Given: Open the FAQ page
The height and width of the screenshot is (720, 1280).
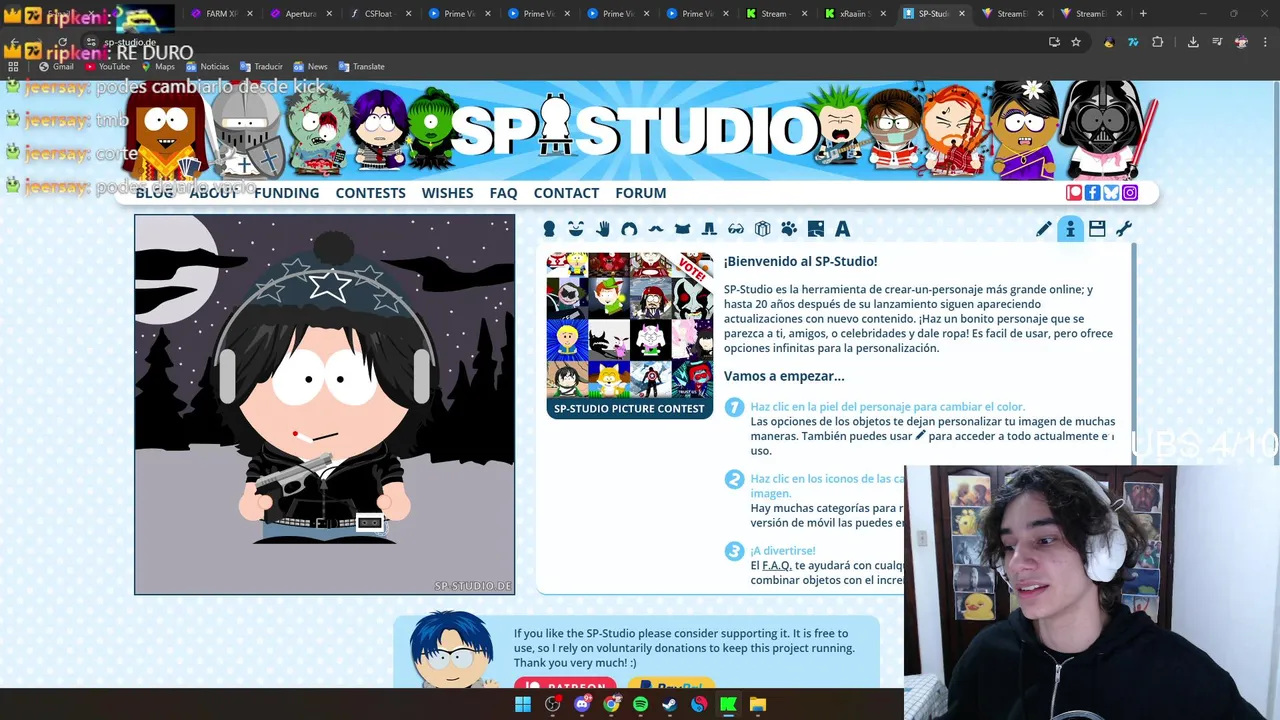Looking at the screenshot, I should 503,193.
